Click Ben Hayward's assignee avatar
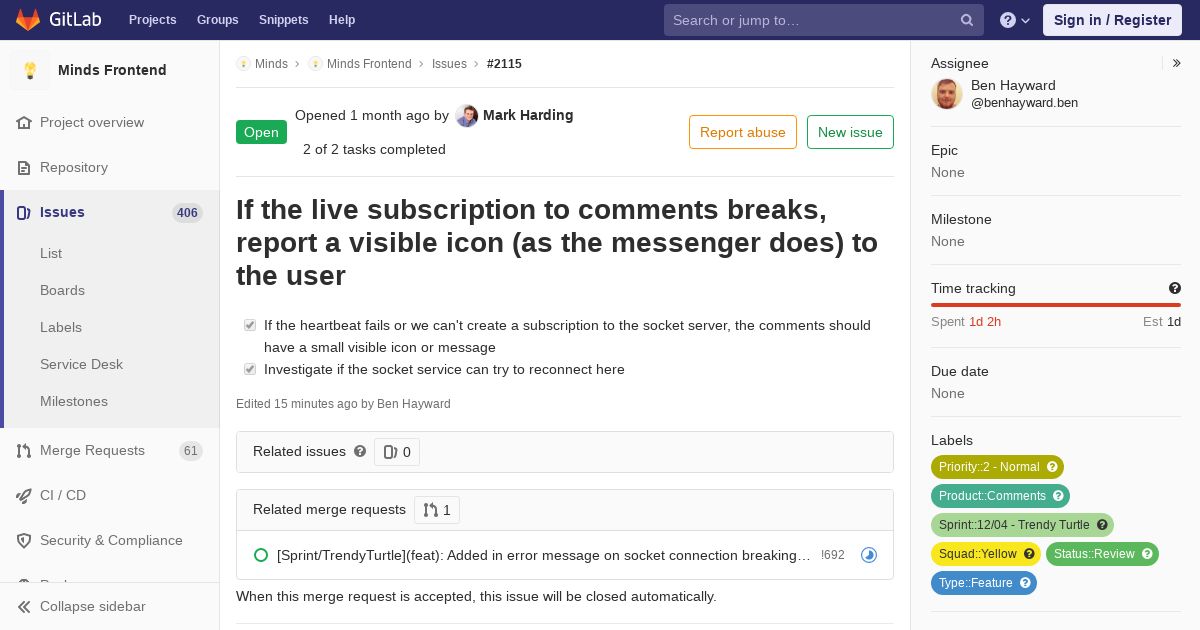This screenshot has height=630, width=1200. pos(947,94)
